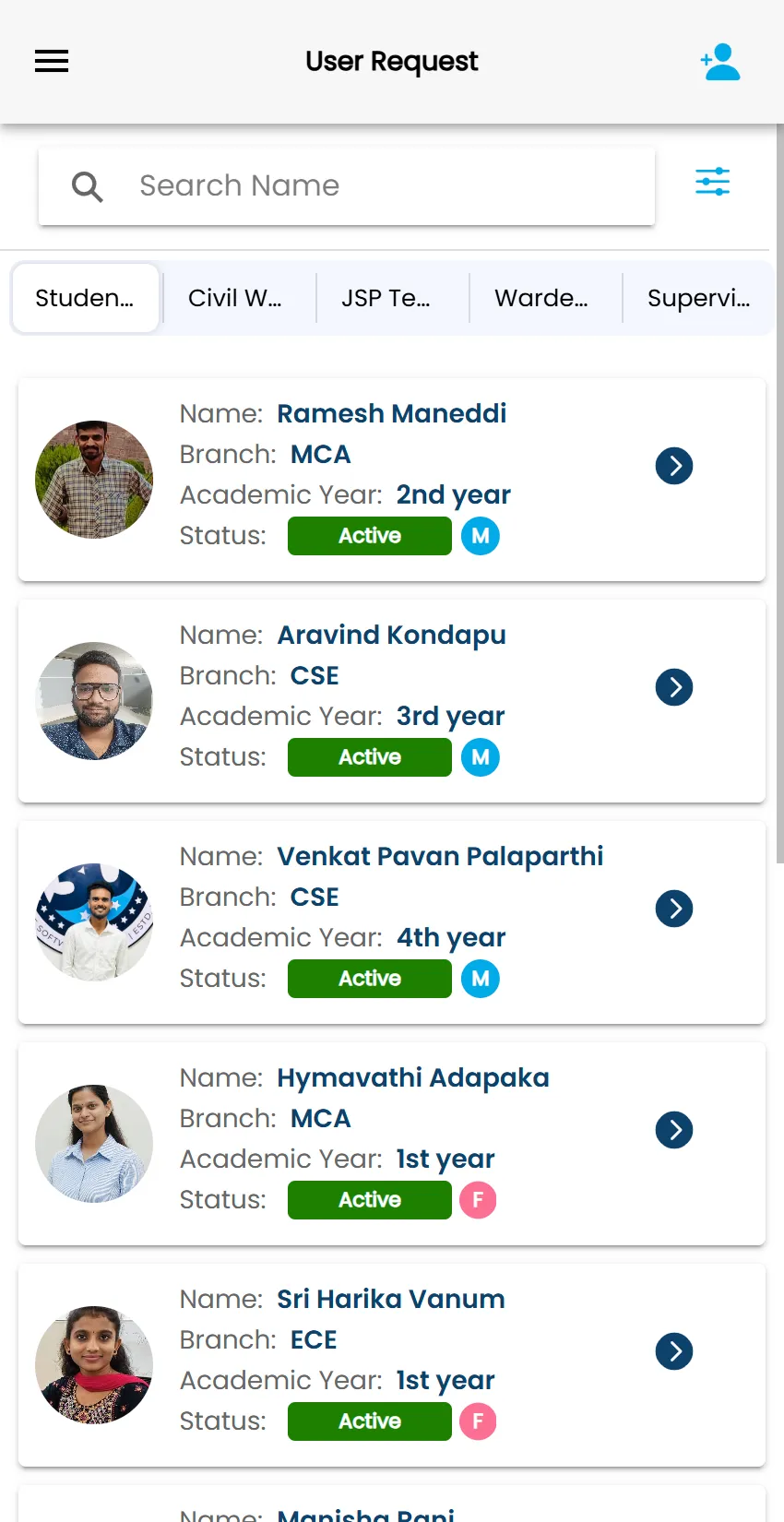Click the vertical scrollbar on the right
Screen dimensions: 784x1522
pyautogui.click(x=779, y=493)
